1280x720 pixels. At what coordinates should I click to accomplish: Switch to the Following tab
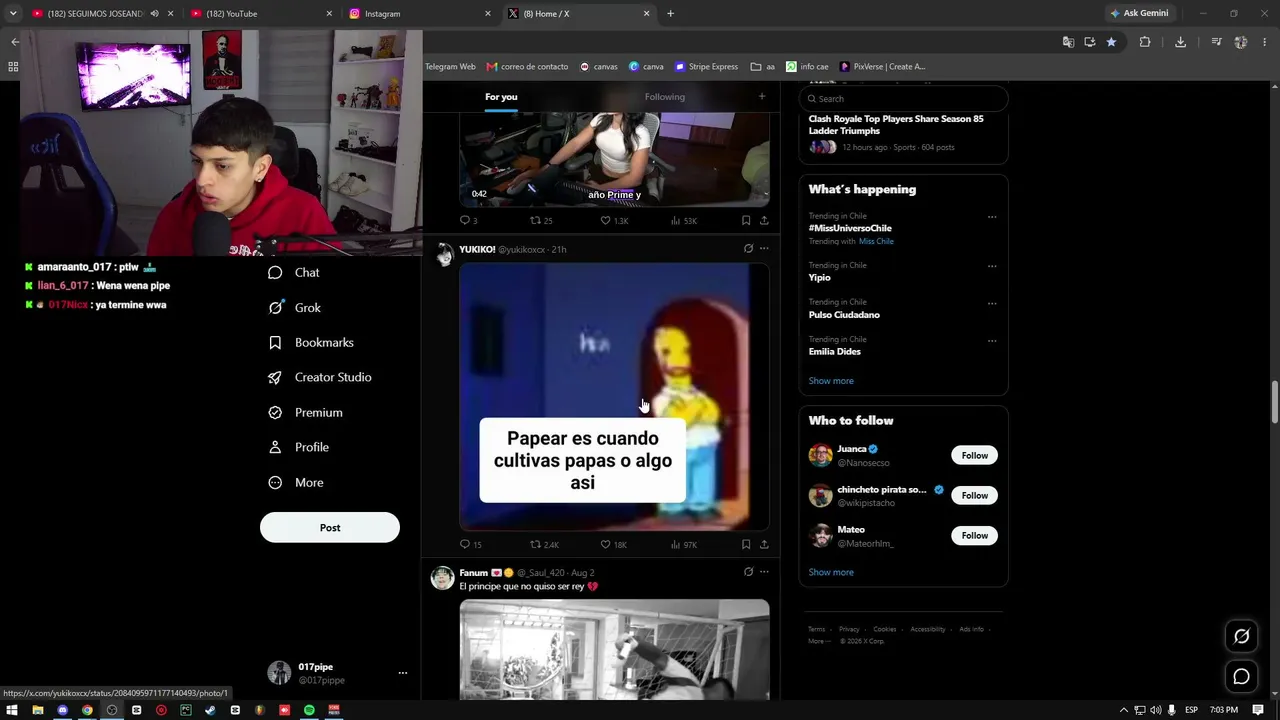pos(665,97)
